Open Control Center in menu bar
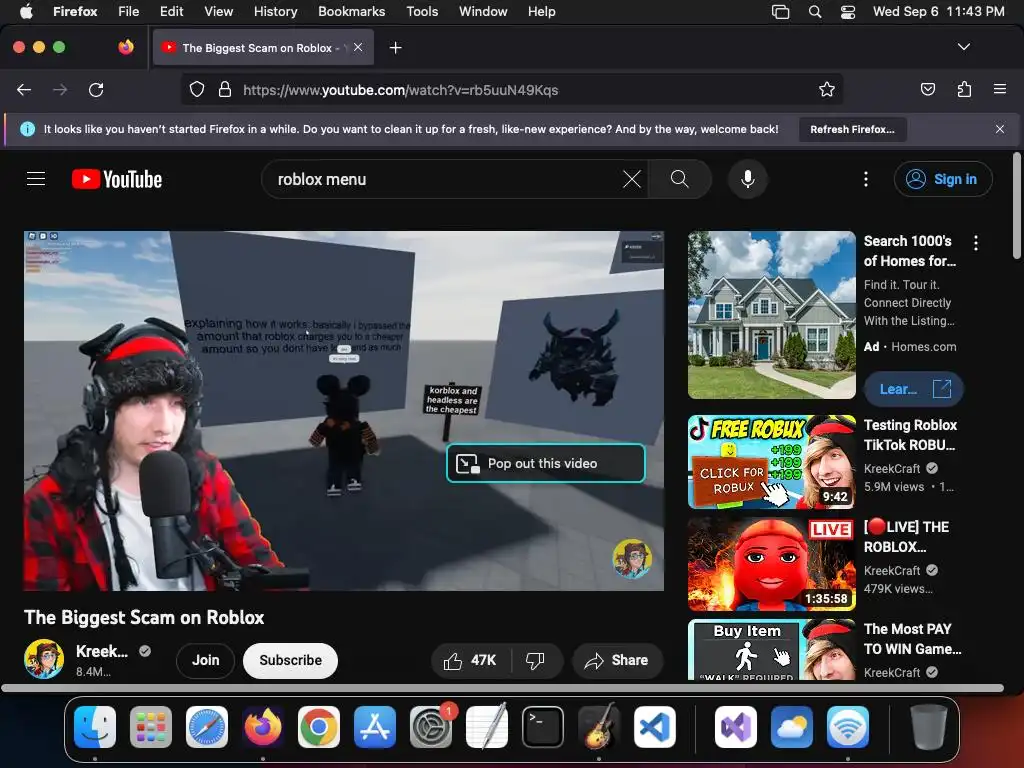This screenshot has height=768, width=1024. coord(848,11)
